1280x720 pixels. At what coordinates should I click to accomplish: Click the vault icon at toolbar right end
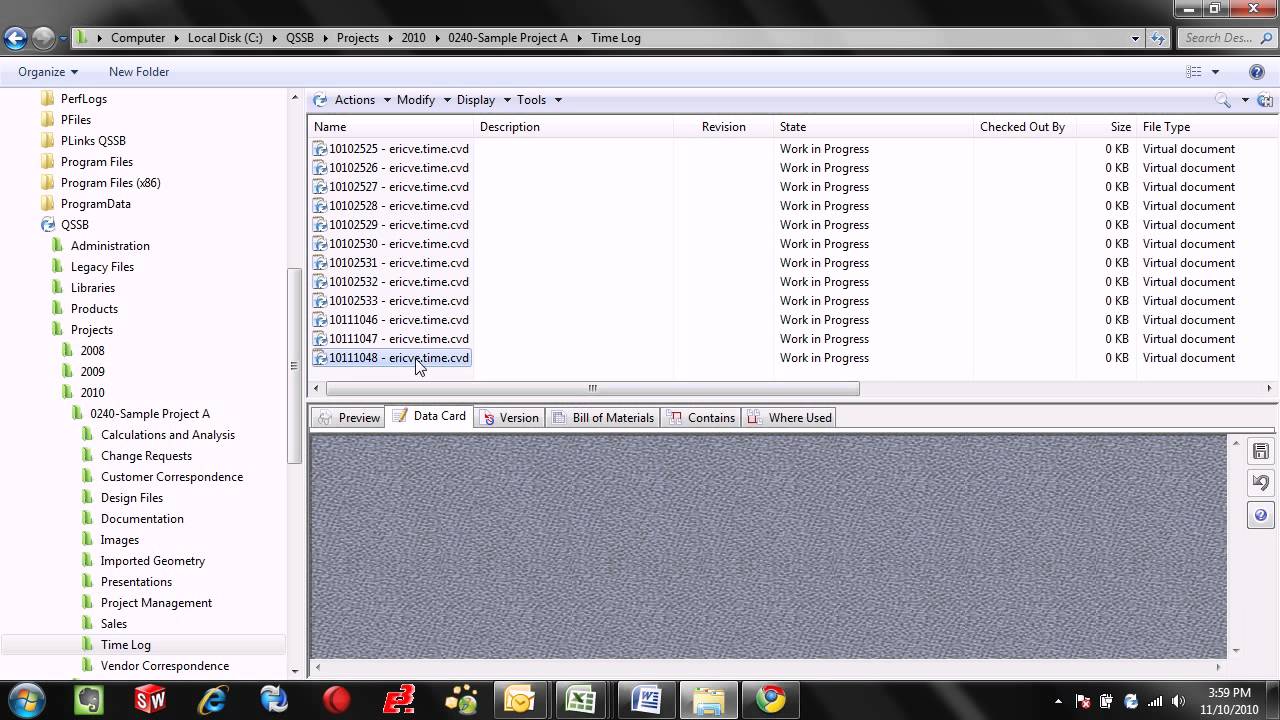click(x=1265, y=100)
